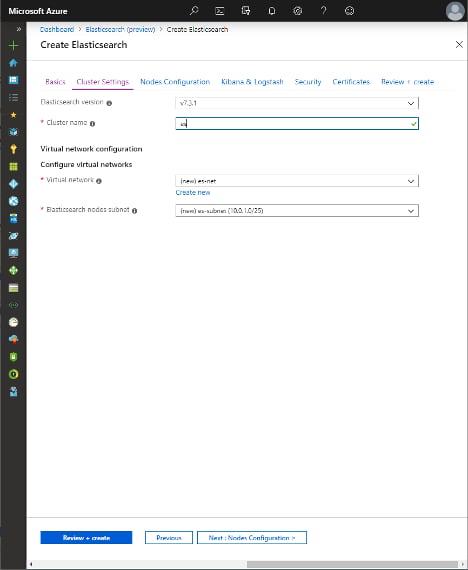468x570 pixels.
Task: Open the blue cube Resource groups icon
Action: click(x=13, y=132)
